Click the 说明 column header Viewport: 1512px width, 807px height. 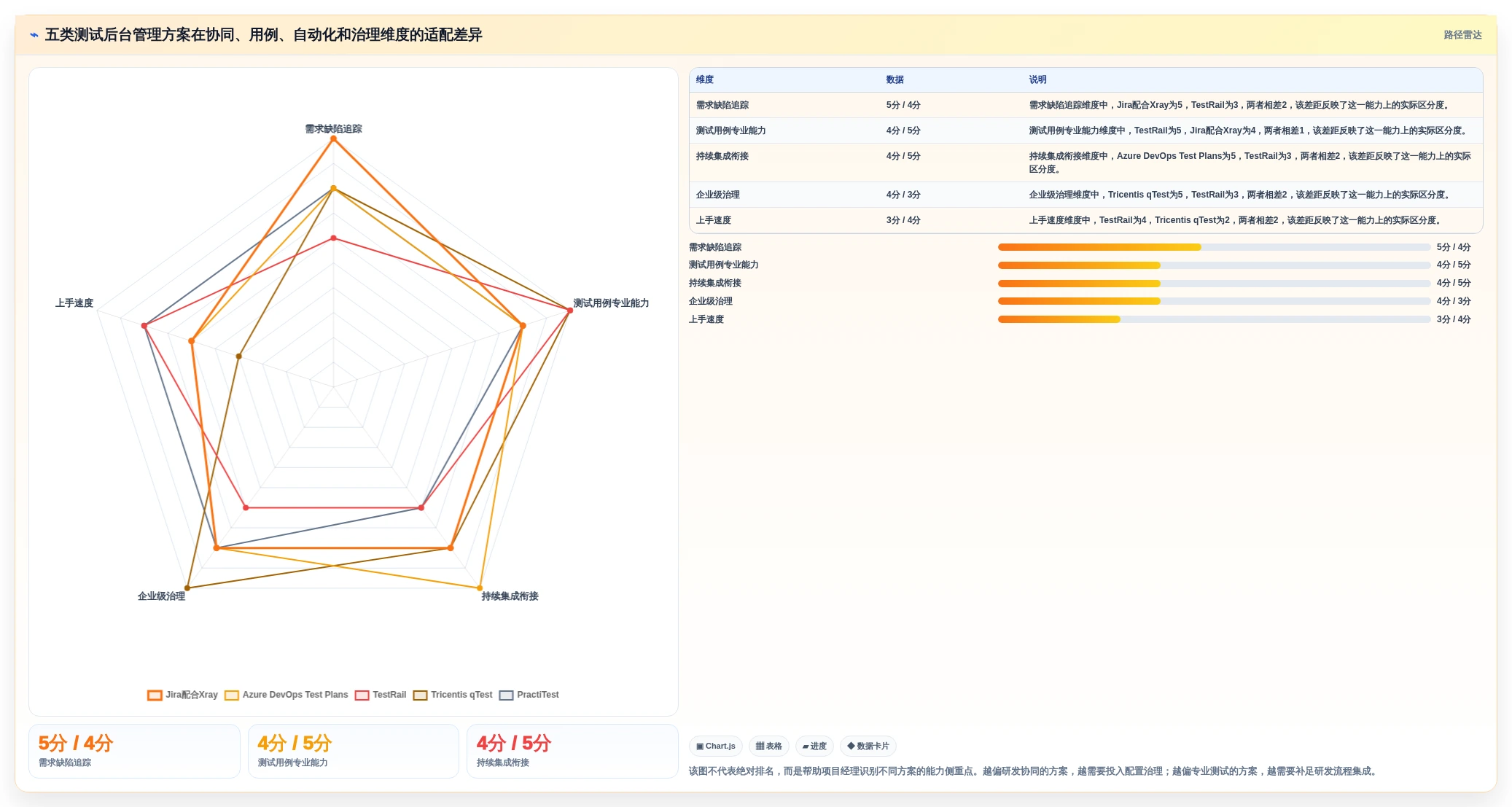[x=1038, y=79]
